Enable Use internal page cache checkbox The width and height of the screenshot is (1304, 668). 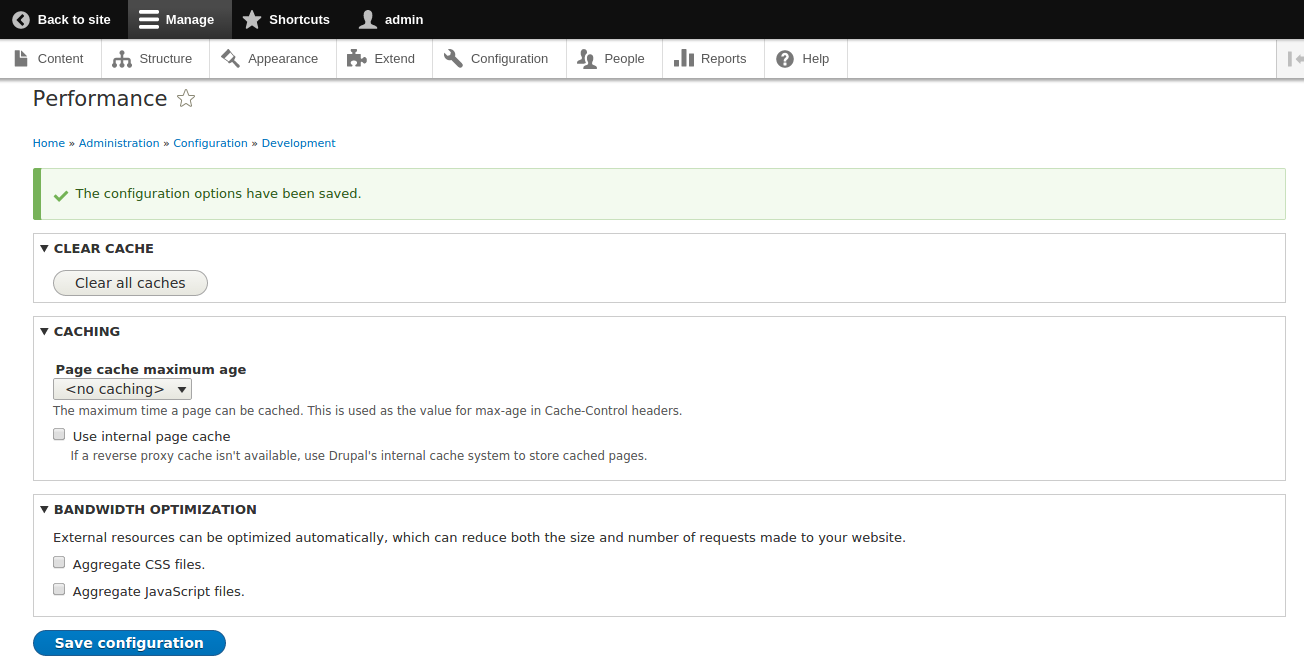pos(59,435)
